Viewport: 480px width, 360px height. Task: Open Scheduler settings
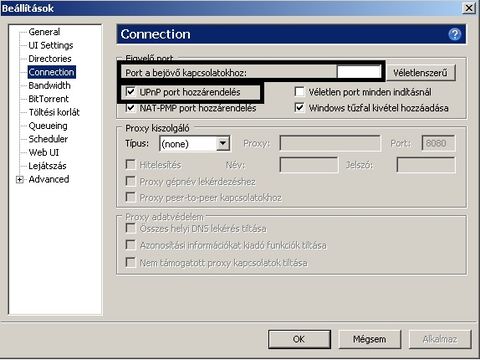coord(48,139)
